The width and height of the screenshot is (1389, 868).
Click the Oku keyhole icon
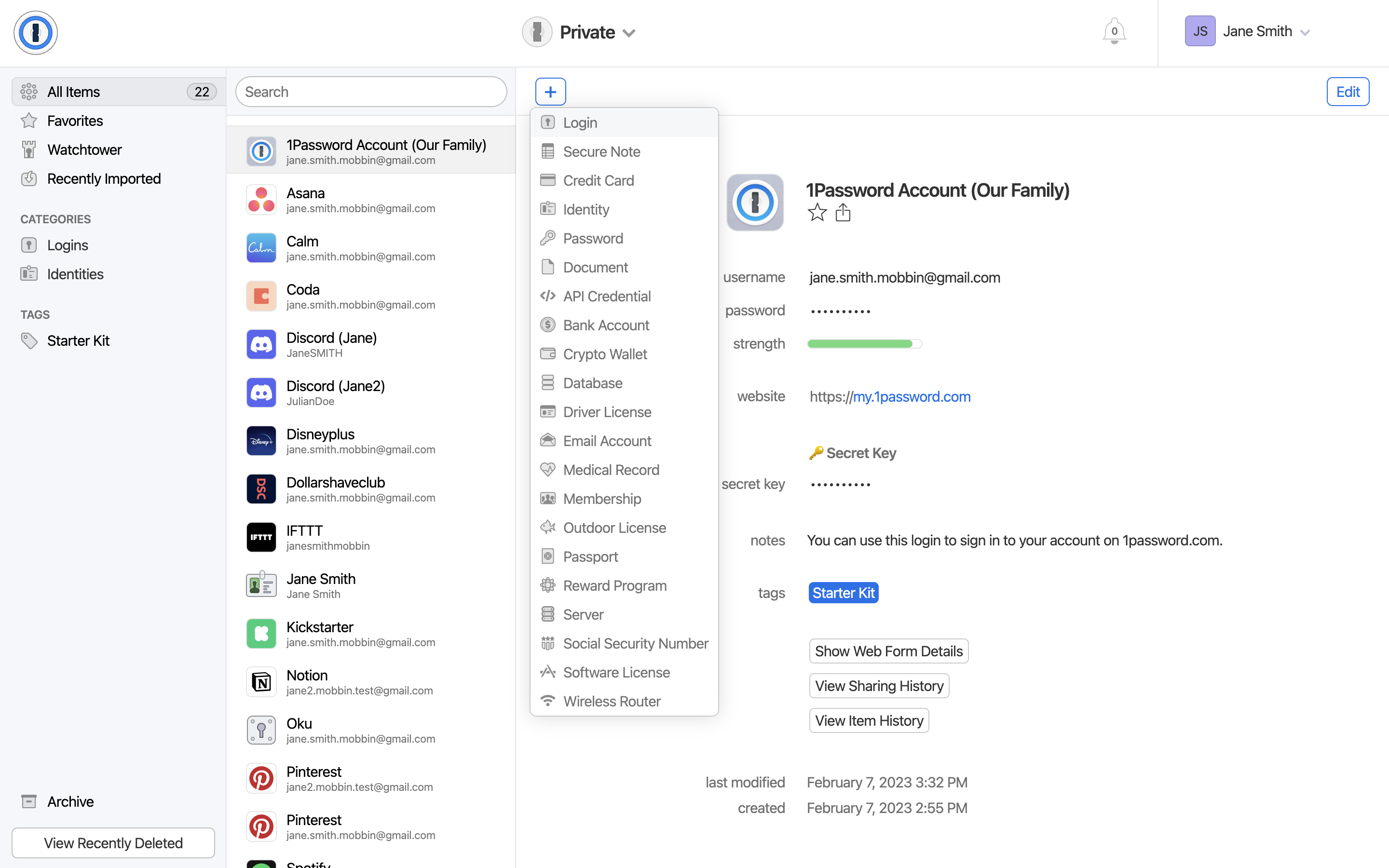[x=261, y=730]
